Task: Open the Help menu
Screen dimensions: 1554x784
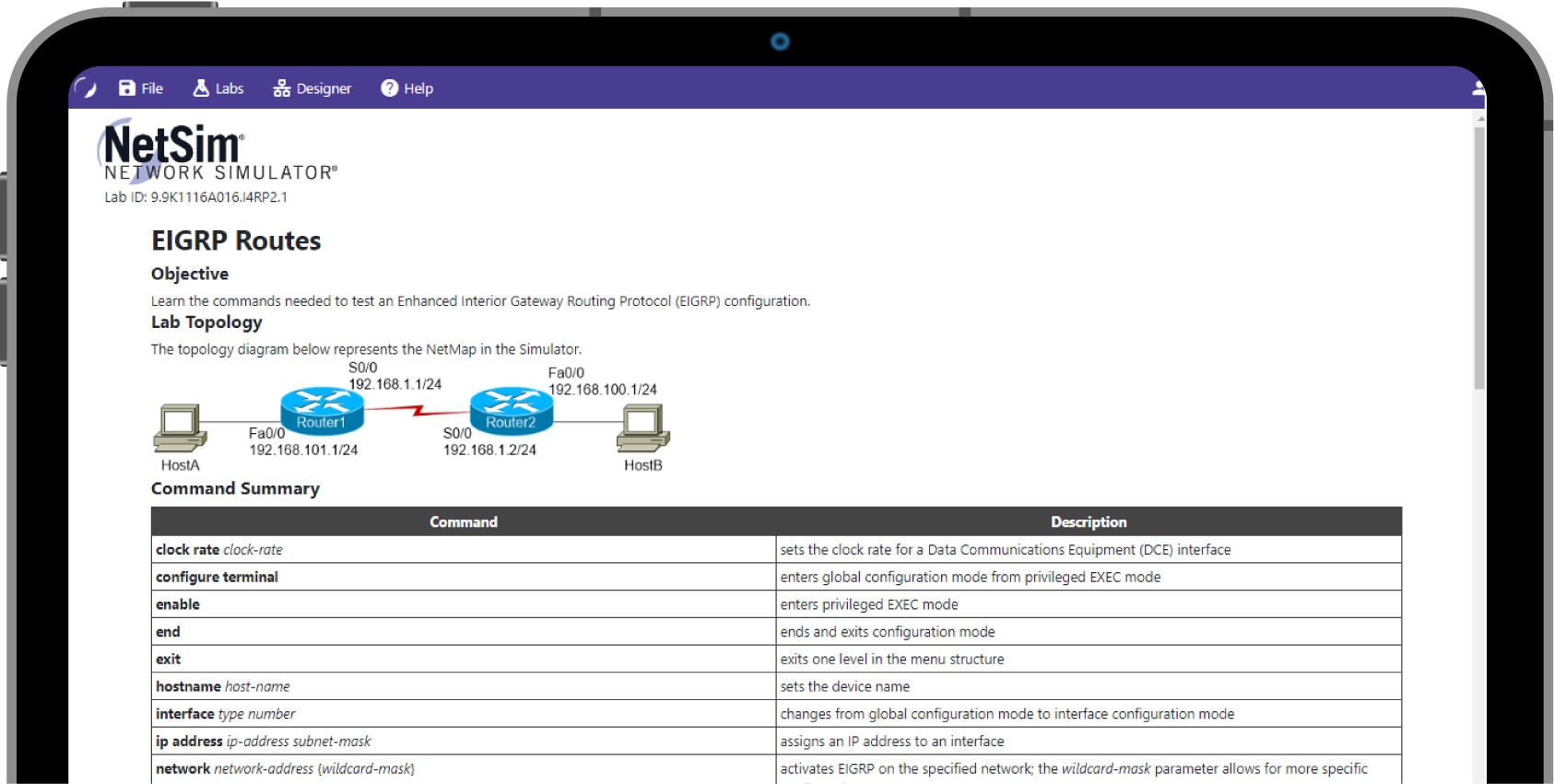Action: click(x=407, y=88)
